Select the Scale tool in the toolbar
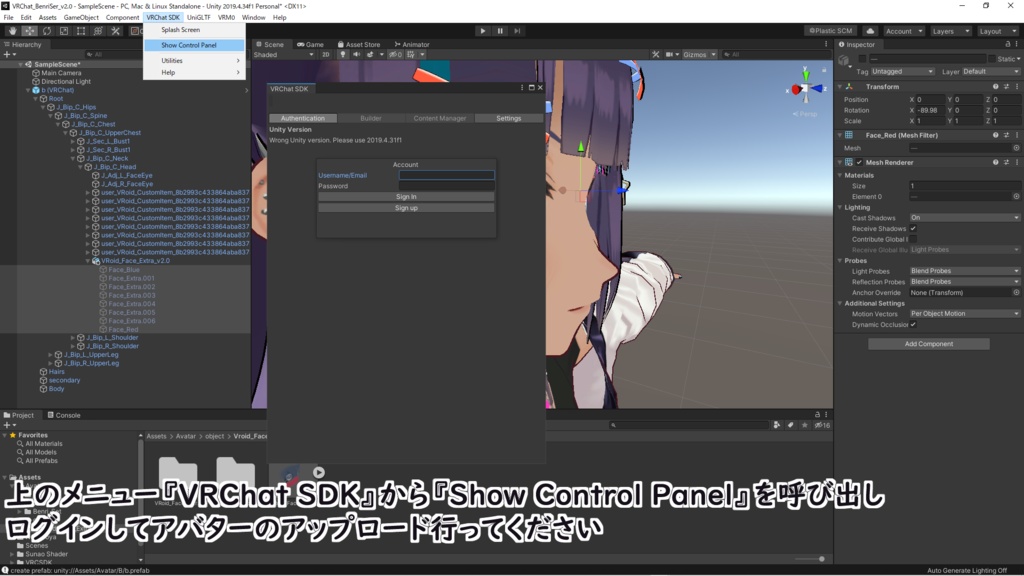Viewport: 1024px width, 576px height. pos(63,30)
